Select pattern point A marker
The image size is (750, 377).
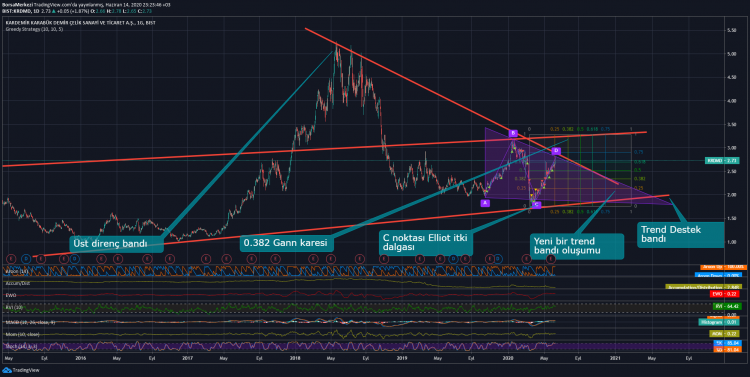tap(485, 203)
